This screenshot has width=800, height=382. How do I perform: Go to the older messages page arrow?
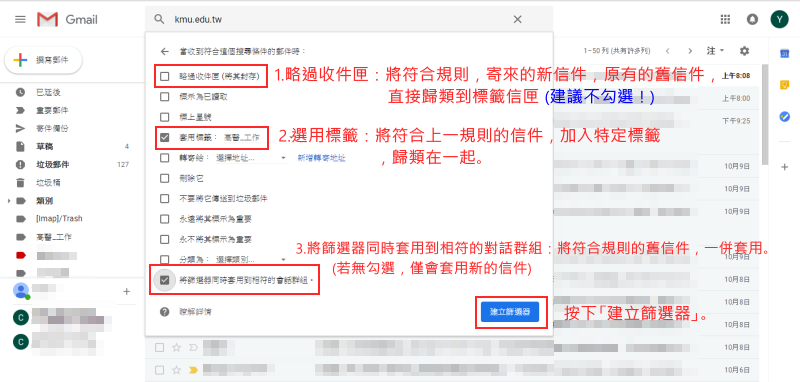[x=690, y=51]
